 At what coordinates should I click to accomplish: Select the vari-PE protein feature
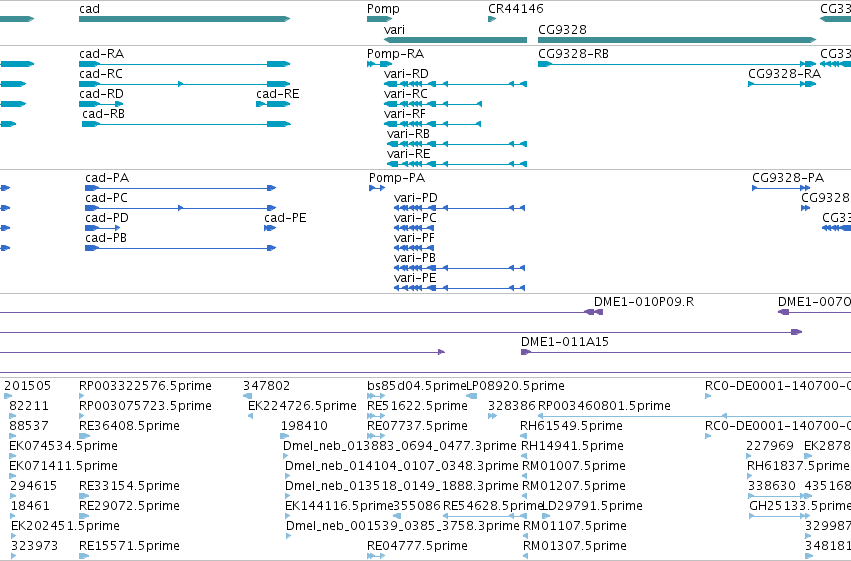point(460,289)
